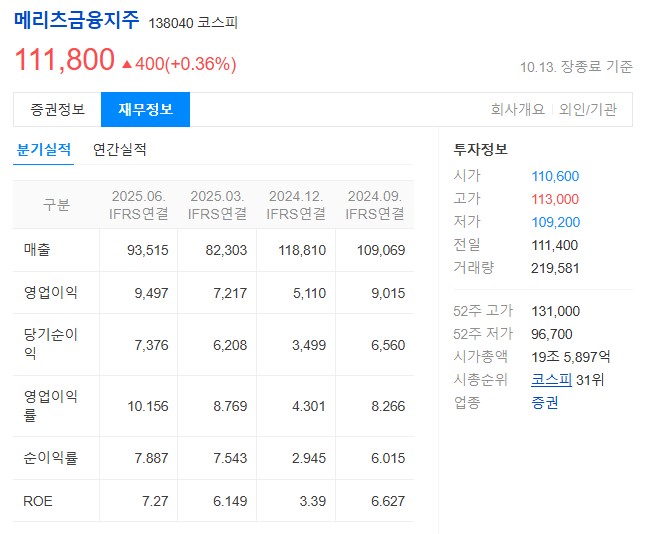Open the 증권 sector link

tap(545, 402)
